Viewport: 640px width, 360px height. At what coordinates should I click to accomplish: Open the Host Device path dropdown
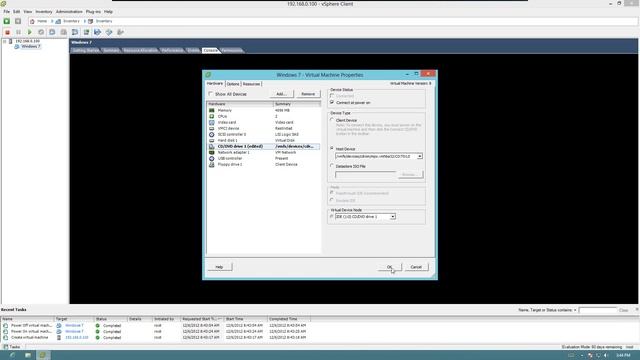pyautogui.click(x=420, y=156)
